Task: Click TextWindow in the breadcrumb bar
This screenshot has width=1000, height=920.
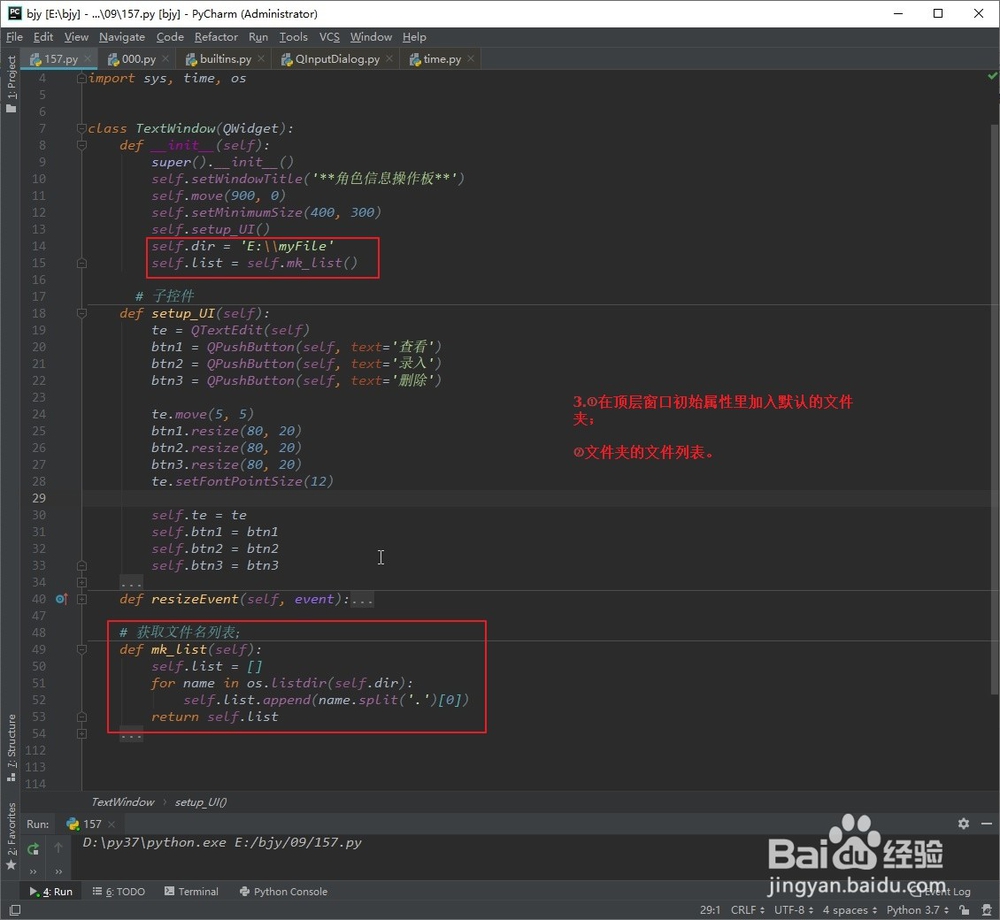Action: tap(122, 802)
